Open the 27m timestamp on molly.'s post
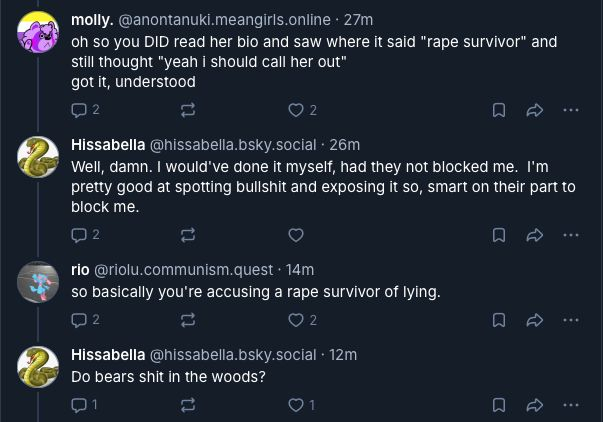Image resolution: width=603 pixels, height=422 pixels. pyautogui.click(x=359, y=20)
